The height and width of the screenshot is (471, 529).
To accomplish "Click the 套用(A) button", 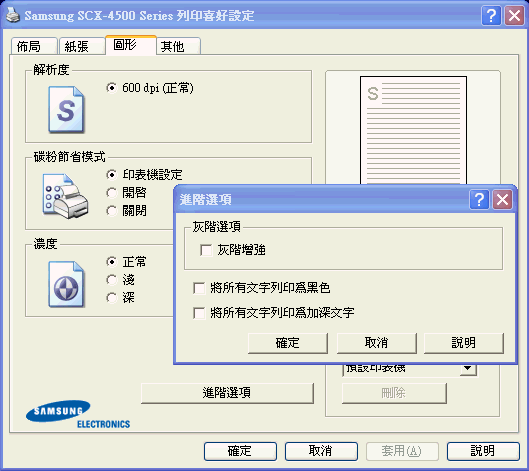I will point(402,451).
